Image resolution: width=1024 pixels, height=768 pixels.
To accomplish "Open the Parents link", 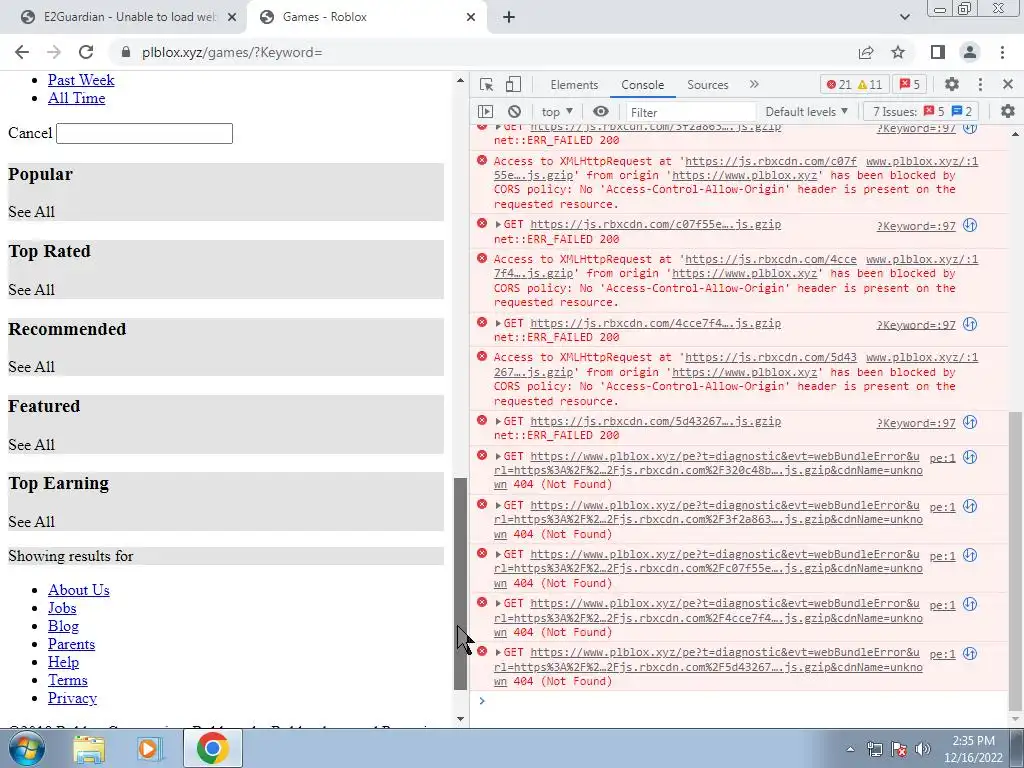I will (71, 644).
